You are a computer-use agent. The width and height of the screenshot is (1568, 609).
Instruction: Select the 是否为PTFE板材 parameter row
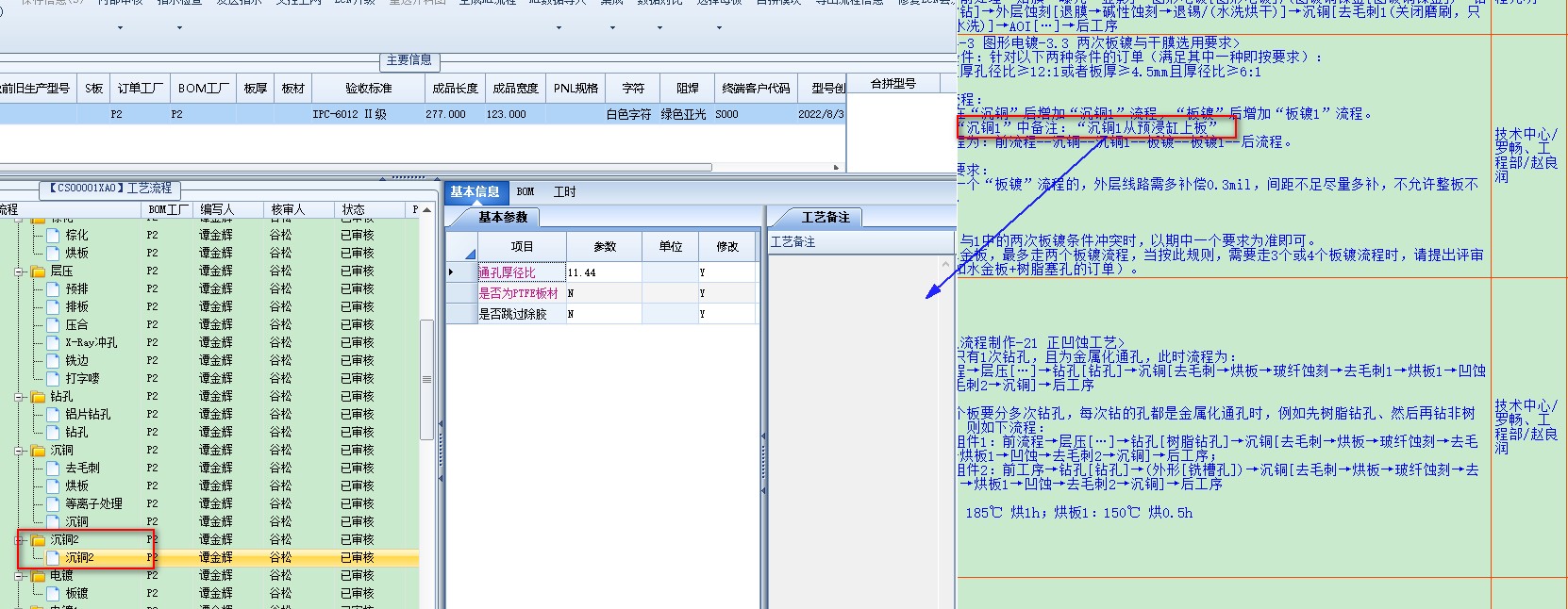point(601,293)
